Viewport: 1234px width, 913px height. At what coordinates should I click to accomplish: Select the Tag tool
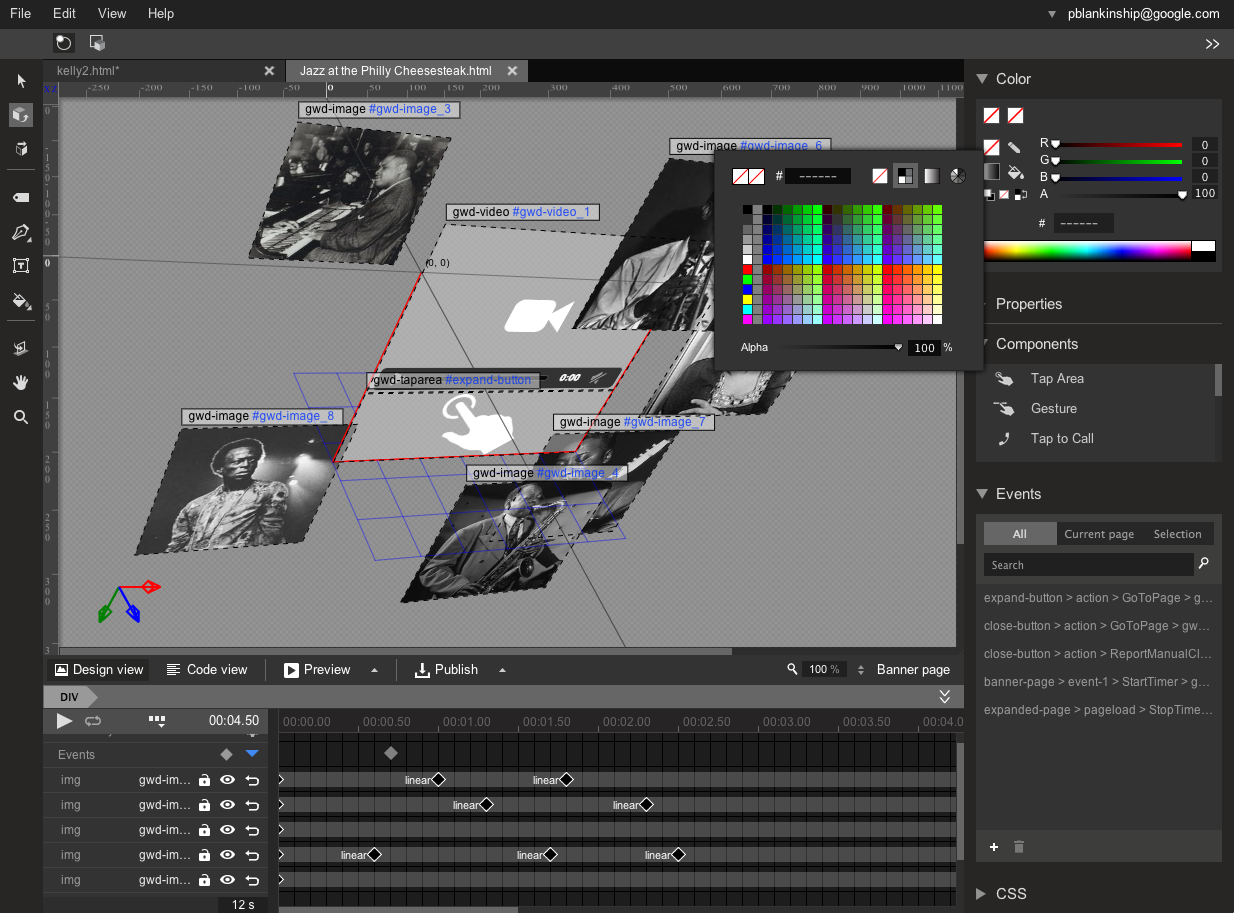click(21, 198)
